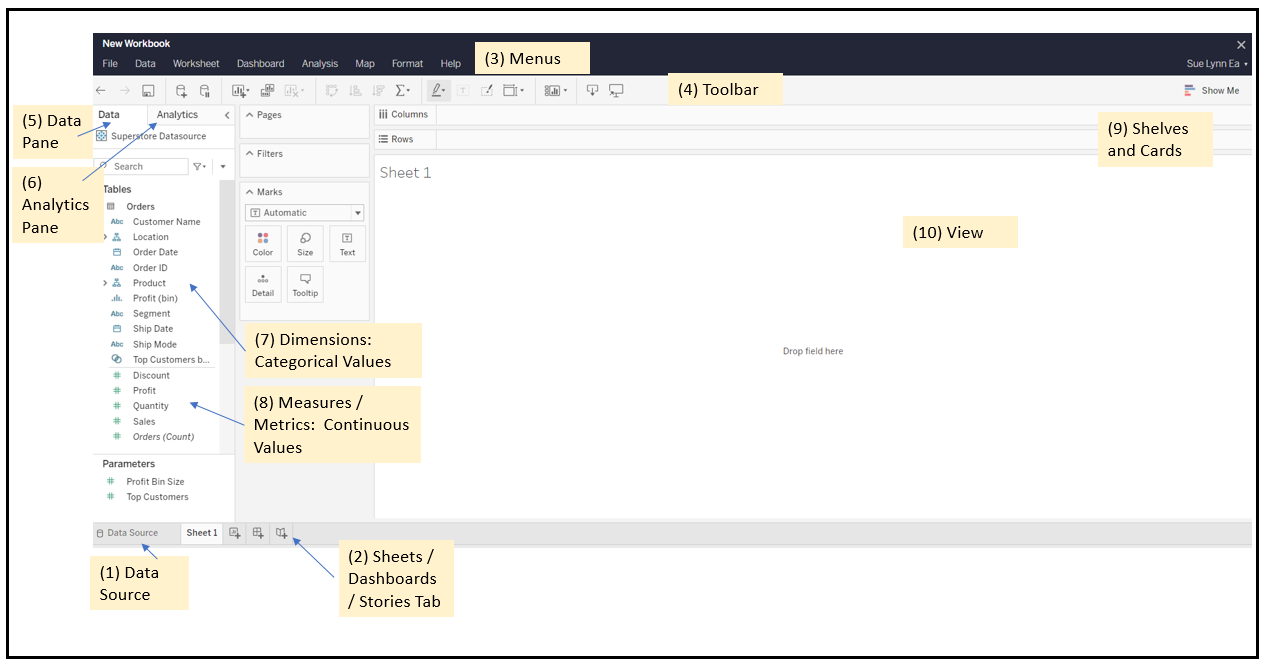The height and width of the screenshot is (669, 1266).
Task: Click the Sort Descending toolbar icon
Action: click(x=378, y=90)
